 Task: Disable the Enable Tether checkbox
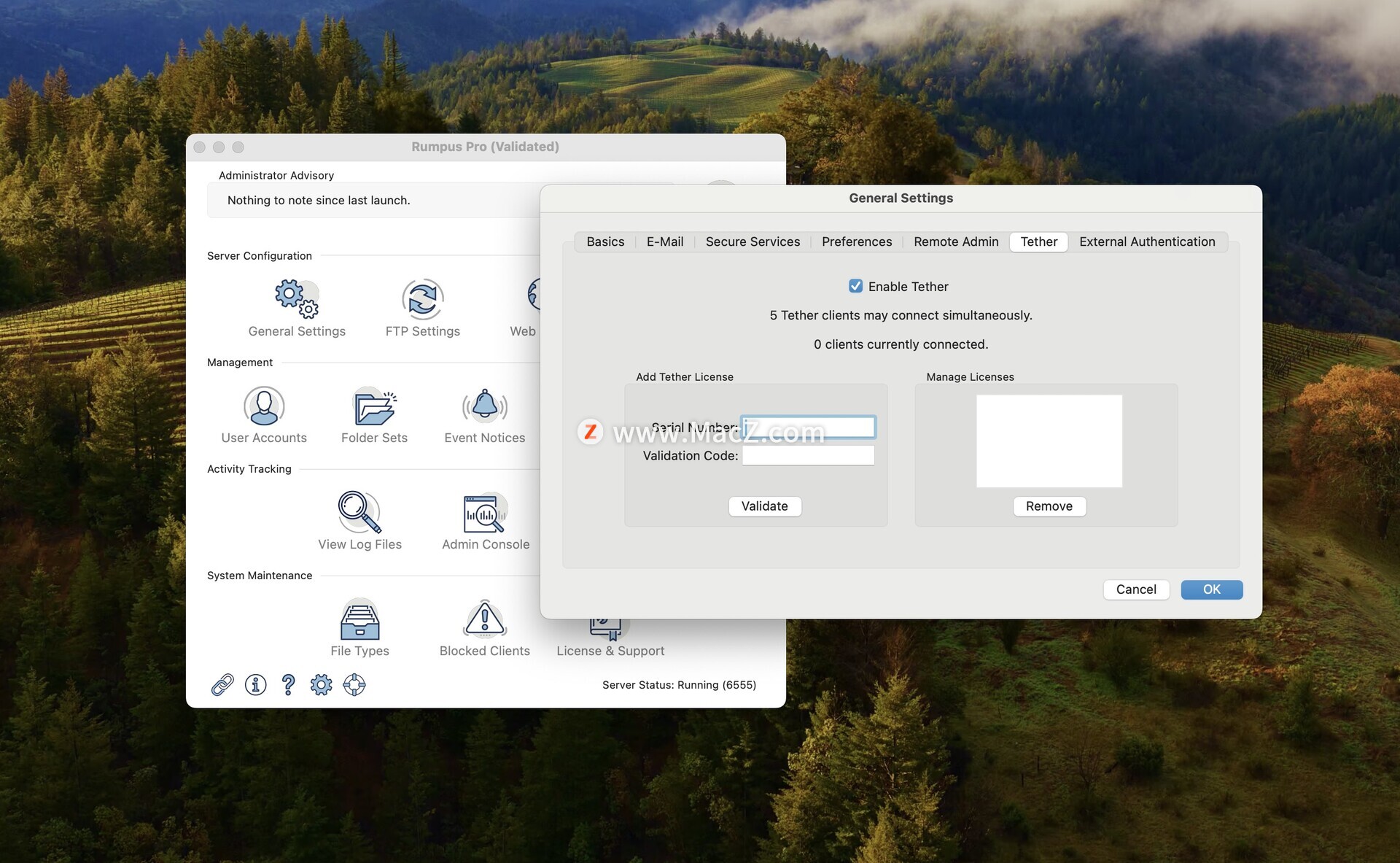855,286
